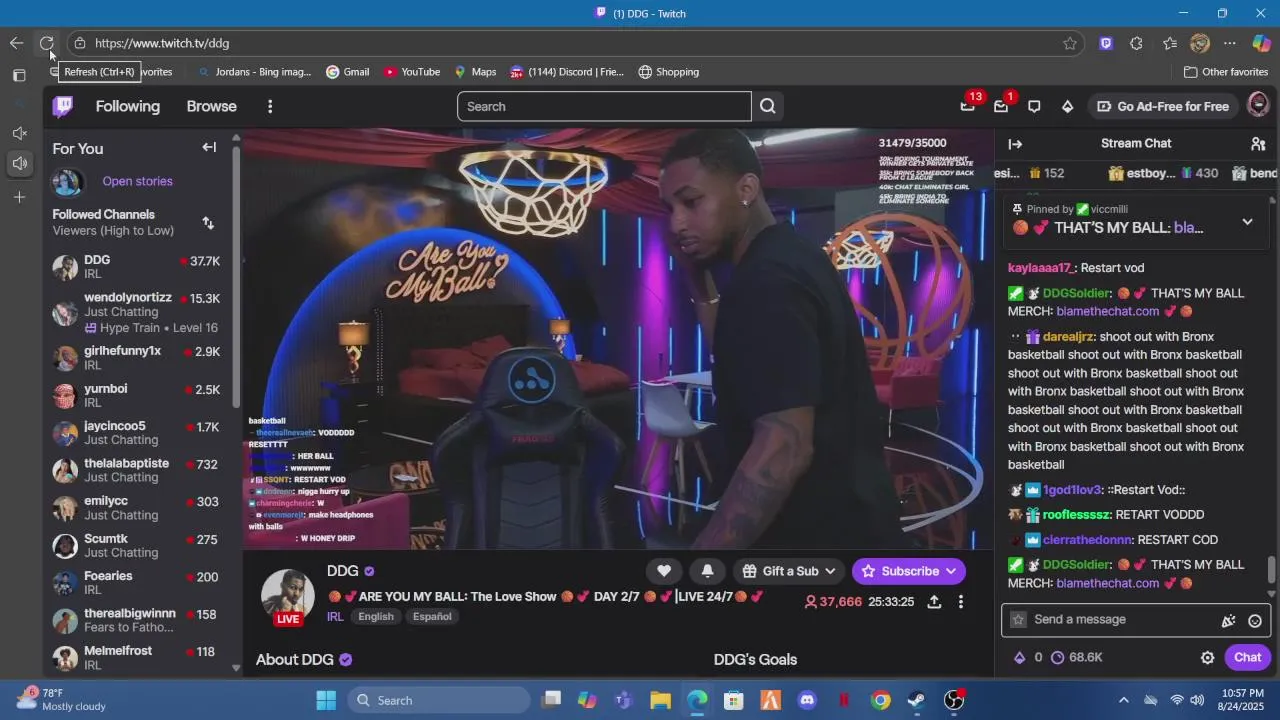Collapse the For You sidebar arrow

point(209,148)
